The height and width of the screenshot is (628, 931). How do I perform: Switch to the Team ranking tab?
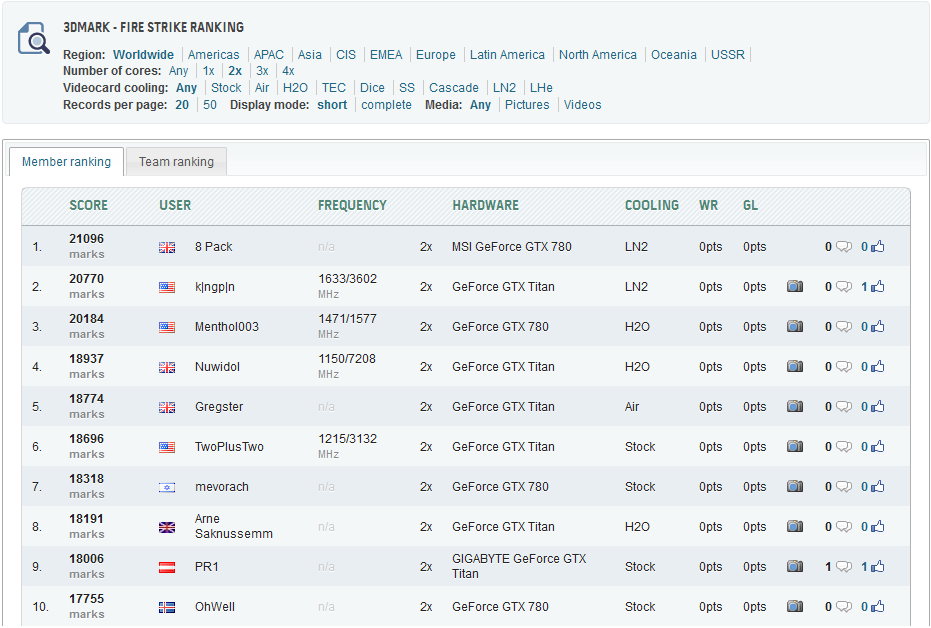[176, 162]
